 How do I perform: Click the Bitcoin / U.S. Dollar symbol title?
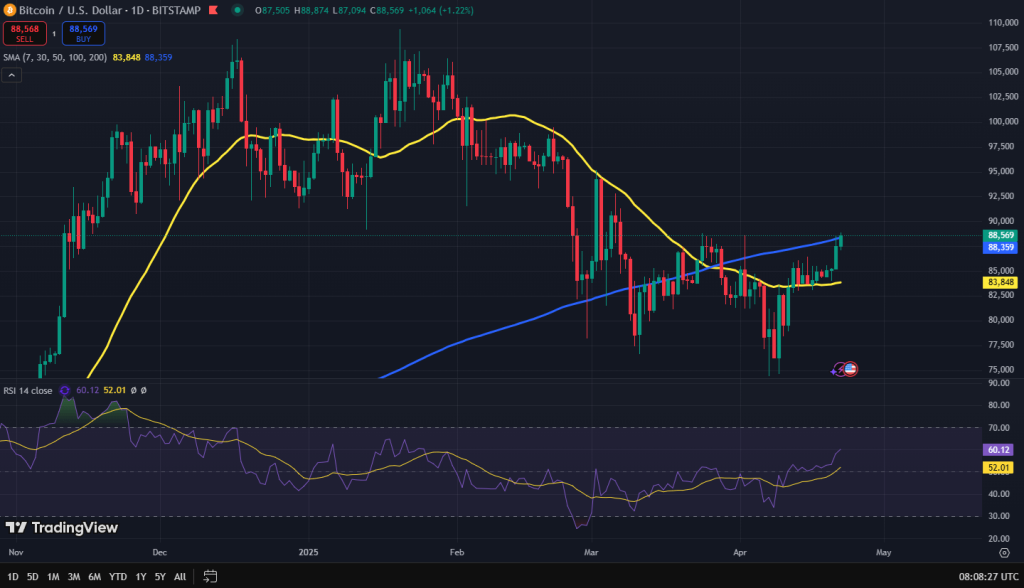[71, 10]
